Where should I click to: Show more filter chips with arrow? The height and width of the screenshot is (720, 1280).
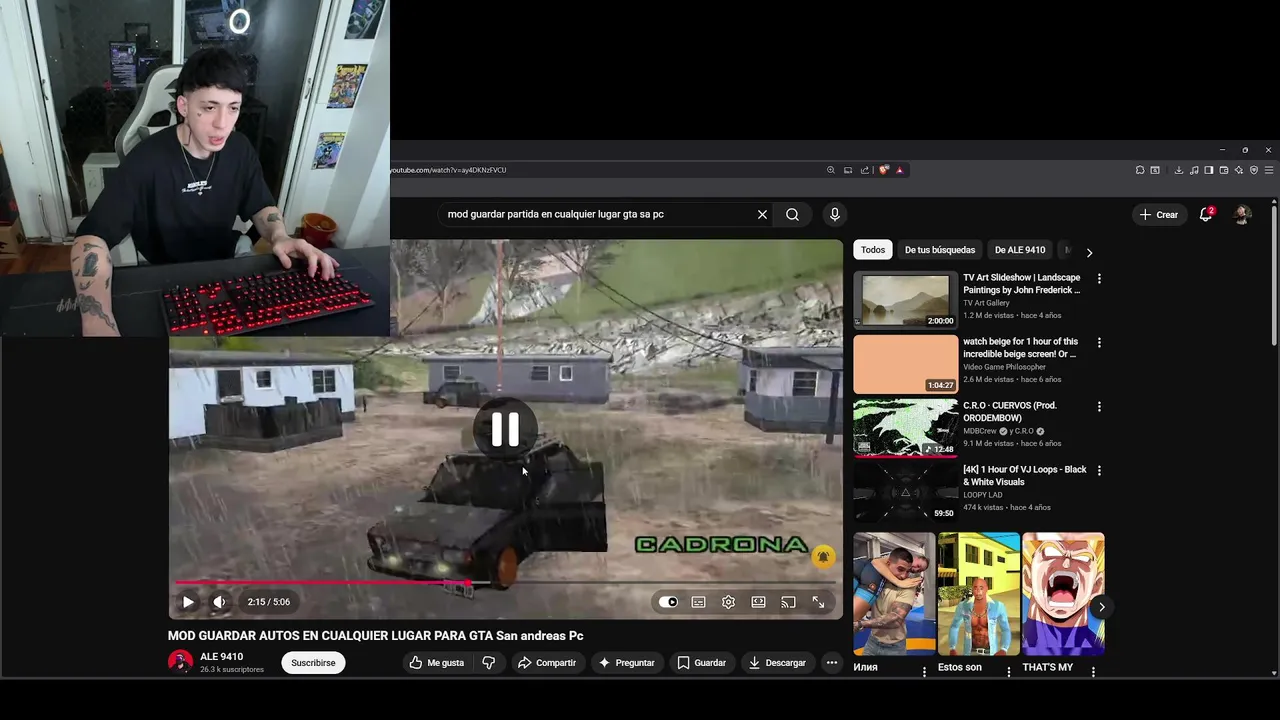pos(1089,252)
